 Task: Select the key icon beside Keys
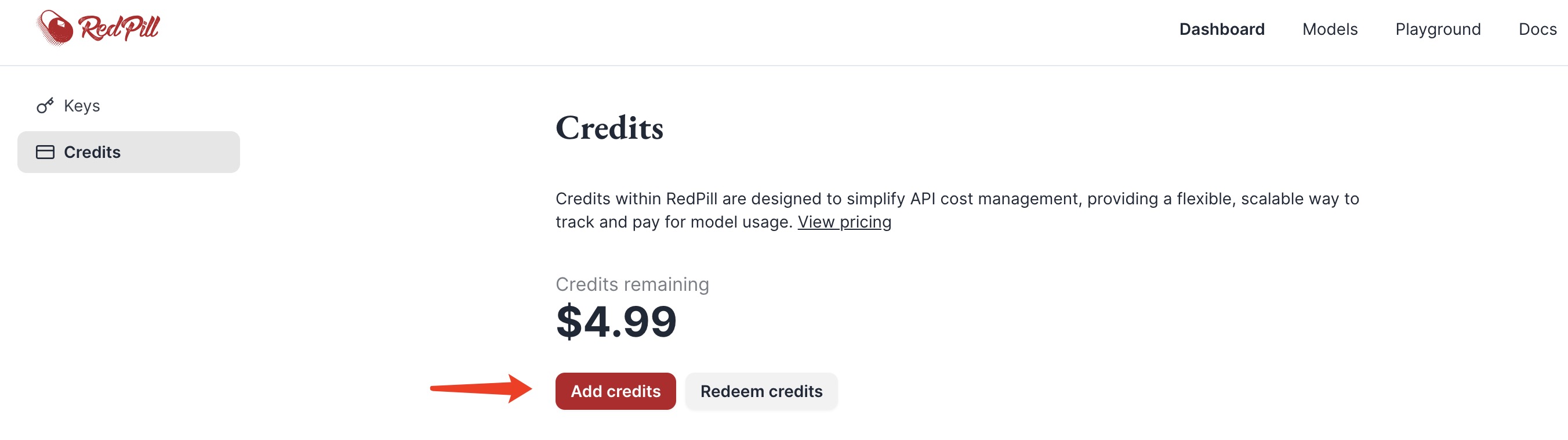(x=45, y=106)
